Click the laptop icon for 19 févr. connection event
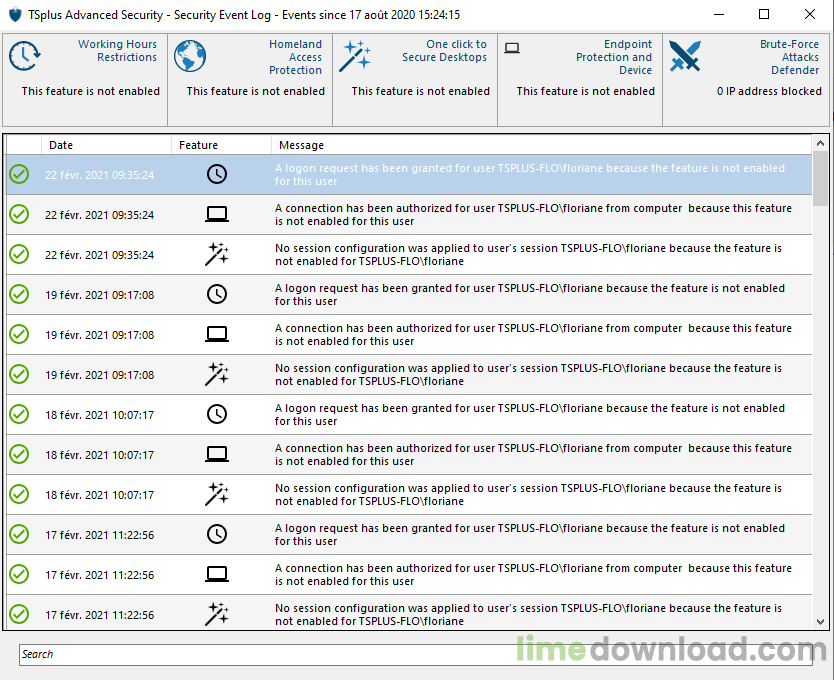This screenshot has height=680, width=834. pos(217,334)
